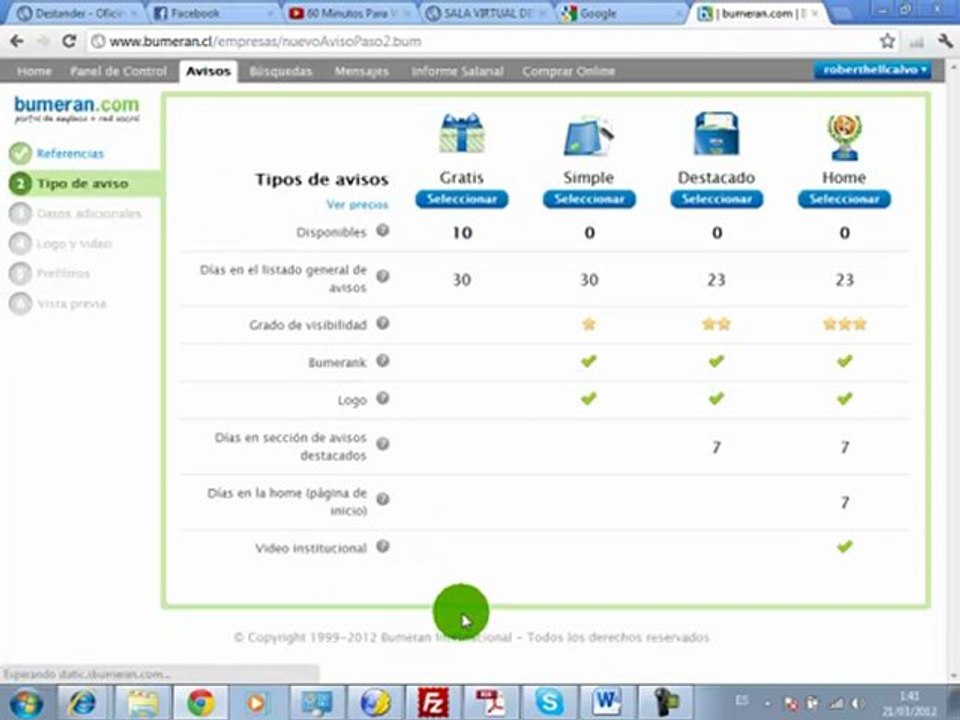Click the taskbar clock
The image size is (960, 720).
(x=909, y=703)
